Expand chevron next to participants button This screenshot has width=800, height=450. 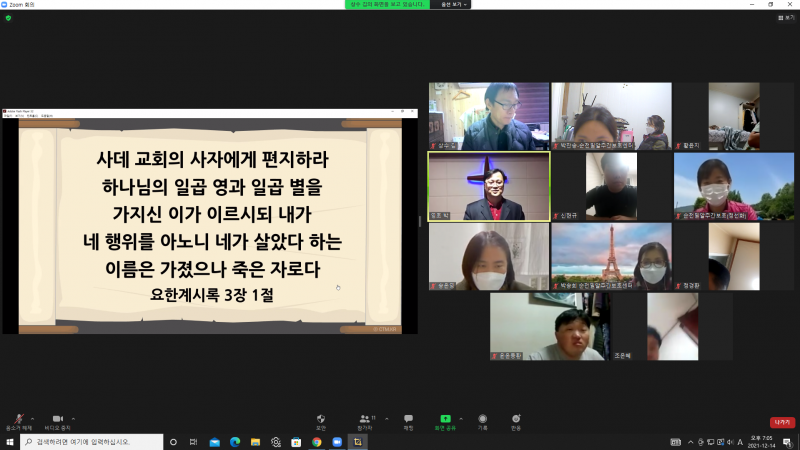(387, 419)
